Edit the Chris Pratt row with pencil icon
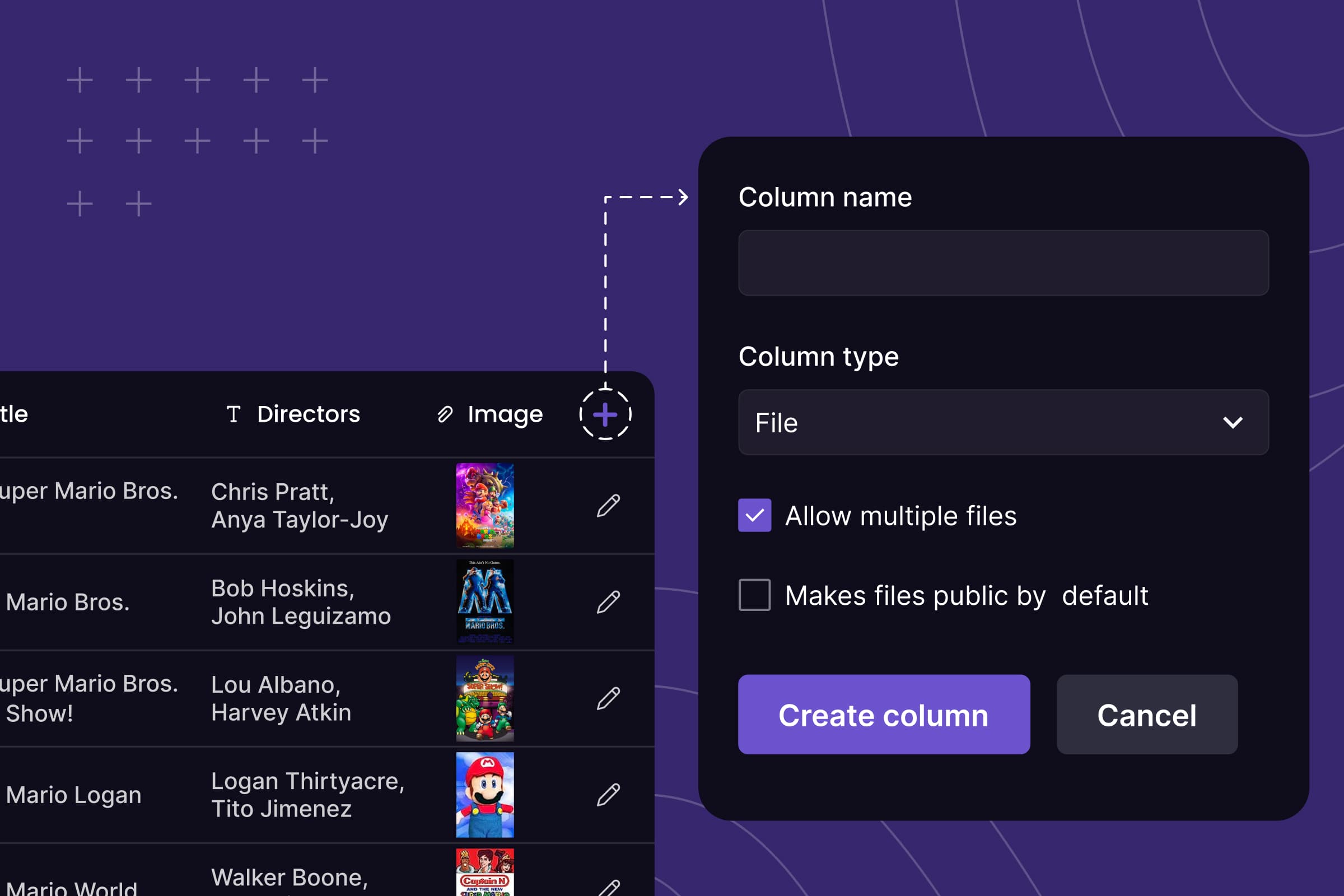The height and width of the screenshot is (896, 1344). tap(609, 506)
